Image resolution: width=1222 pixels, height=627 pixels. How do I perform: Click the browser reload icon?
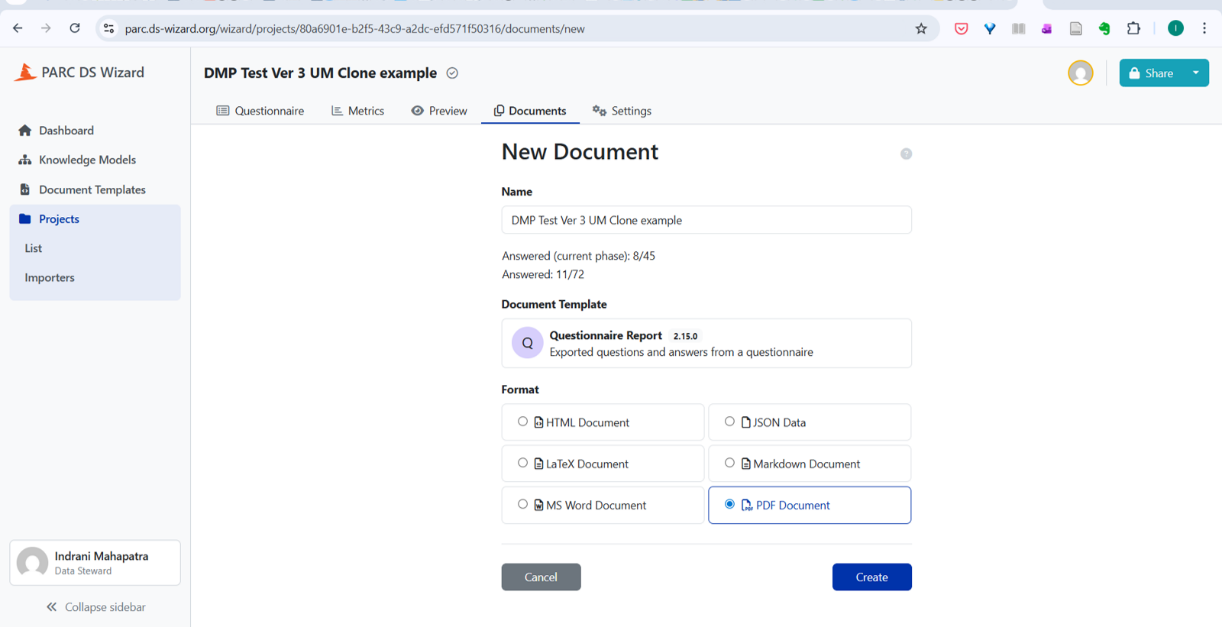pos(75,29)
